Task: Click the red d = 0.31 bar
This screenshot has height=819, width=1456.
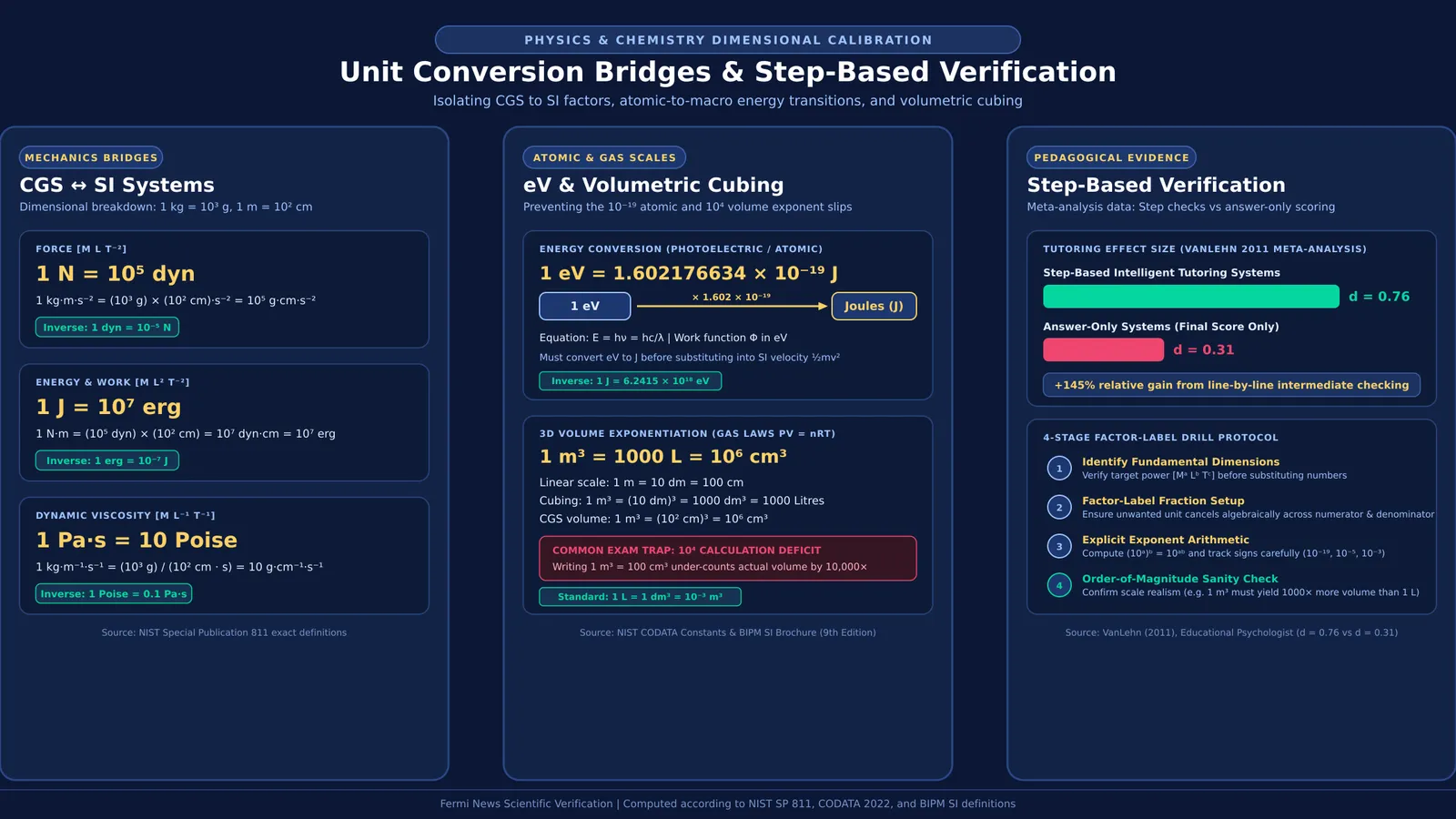Action: click(1103, 349)
